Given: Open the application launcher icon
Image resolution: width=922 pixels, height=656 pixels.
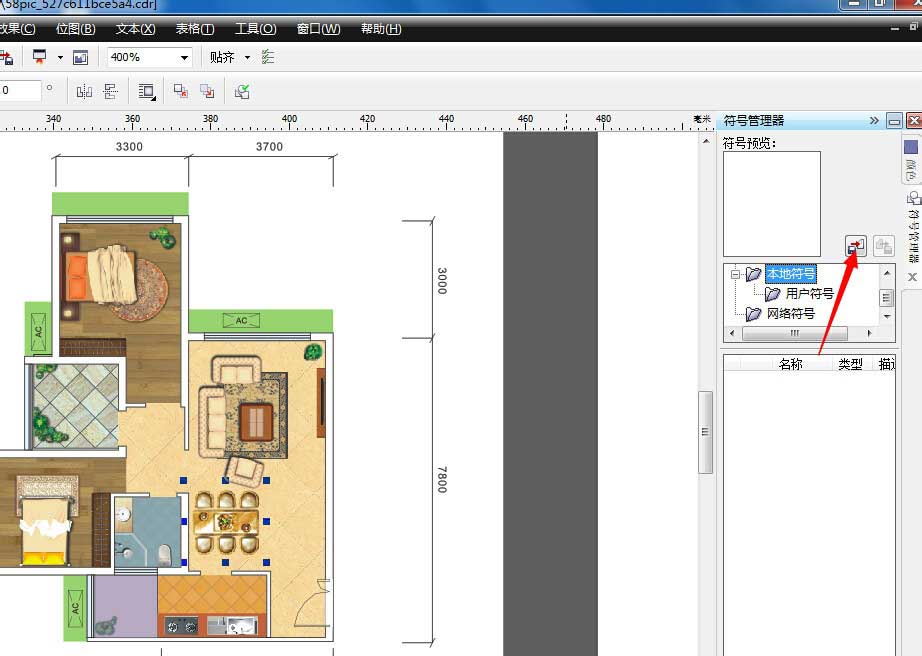Looking at the screenshot, I should 39,57.
